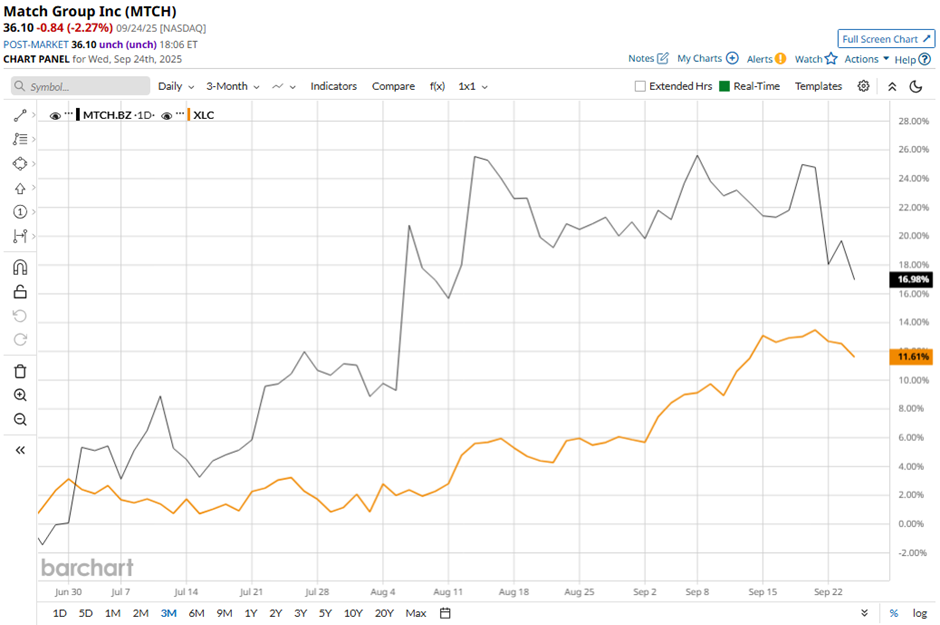
Task: Select the 3M time range button
Action: (168, 613)
